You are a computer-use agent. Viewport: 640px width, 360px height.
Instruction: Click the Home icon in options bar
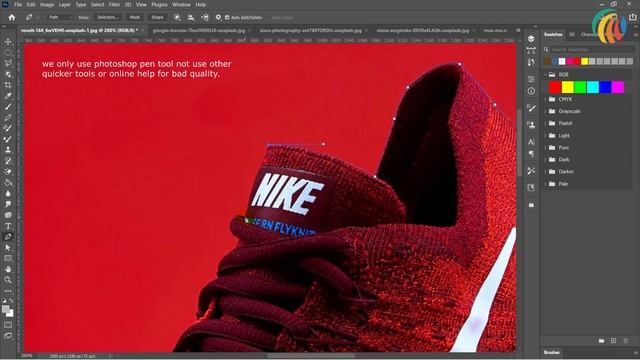11,17
